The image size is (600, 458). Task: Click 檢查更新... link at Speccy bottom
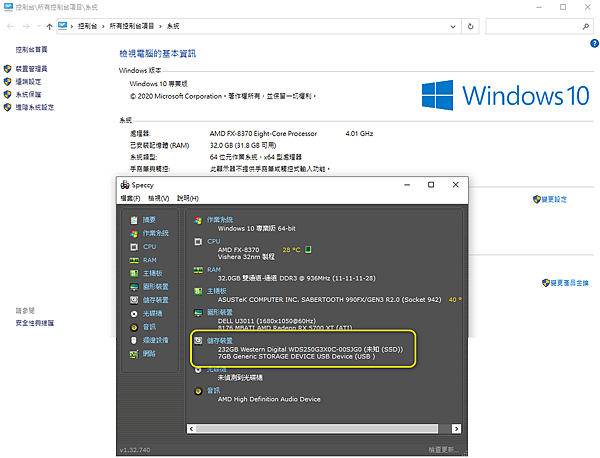click(x=443, y=450)
